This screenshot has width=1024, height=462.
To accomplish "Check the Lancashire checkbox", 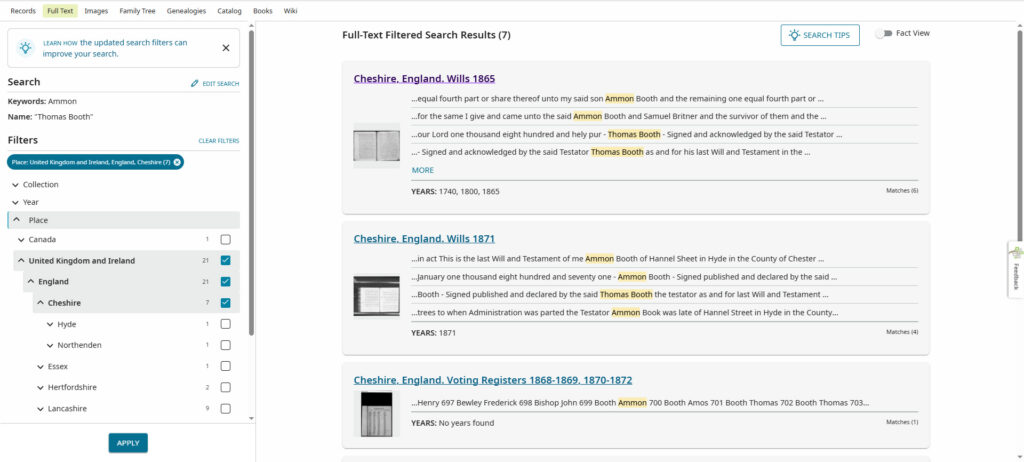I will (x=225, y=409).
